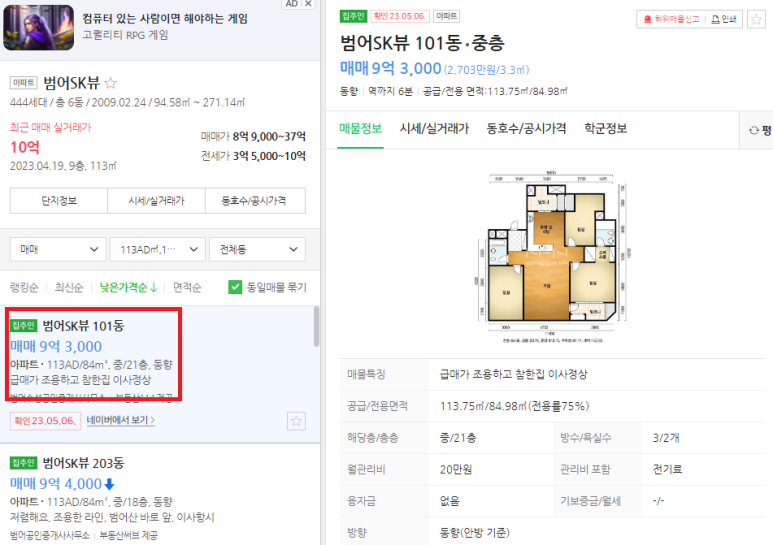The width and height of the screenshot is (773, 545).
Task: Favorite 범어SK뷰 complex with star icon
Action: (111, 83)
